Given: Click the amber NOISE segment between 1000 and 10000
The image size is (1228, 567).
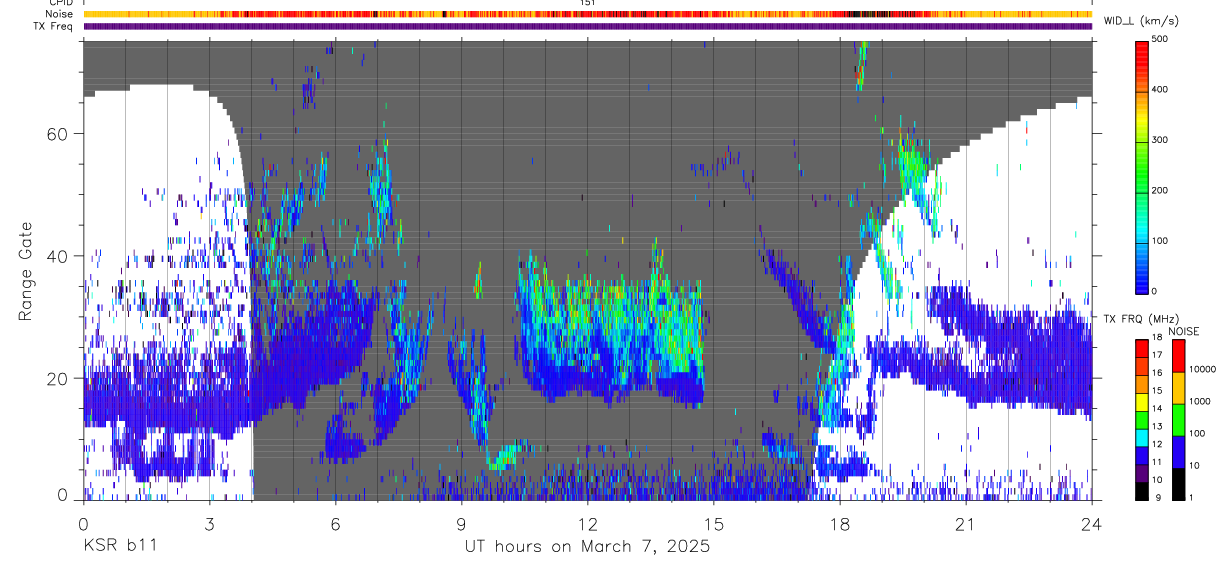Looking at the screenshot, I should pyautogui.click(x=1178, y=386).
